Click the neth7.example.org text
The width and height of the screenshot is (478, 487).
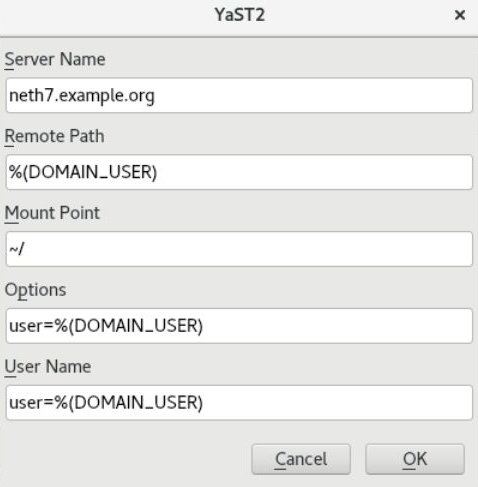tap(82, 96)
